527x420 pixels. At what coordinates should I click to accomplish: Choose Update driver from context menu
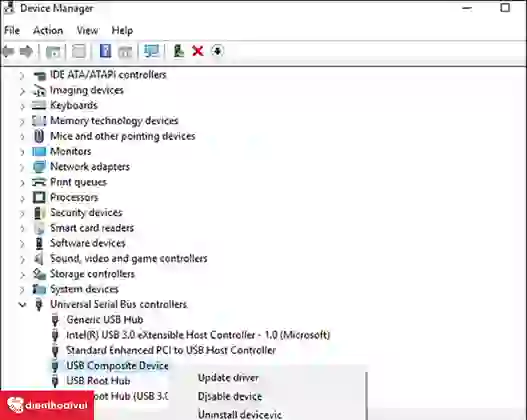228,378
